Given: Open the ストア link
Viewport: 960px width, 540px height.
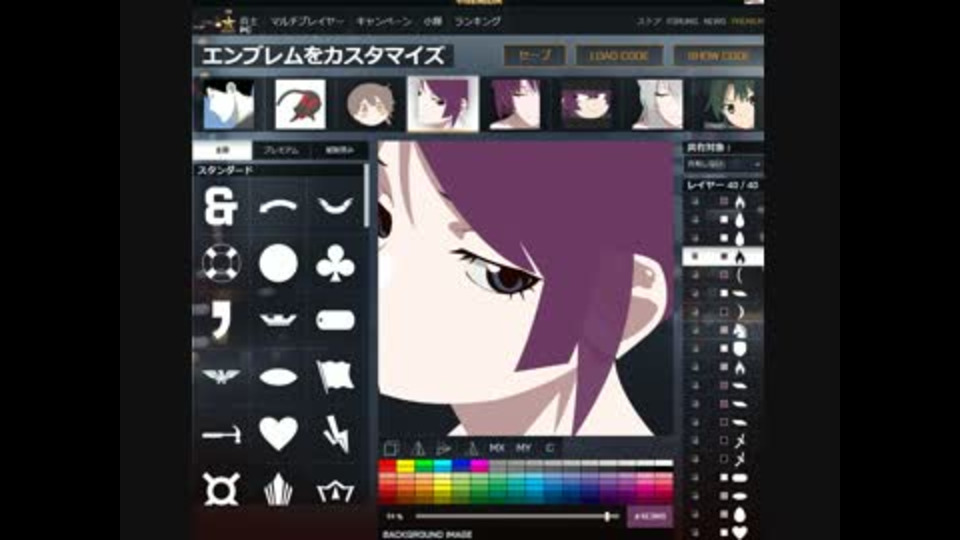Looking at the screenshot, I should 648,21.
